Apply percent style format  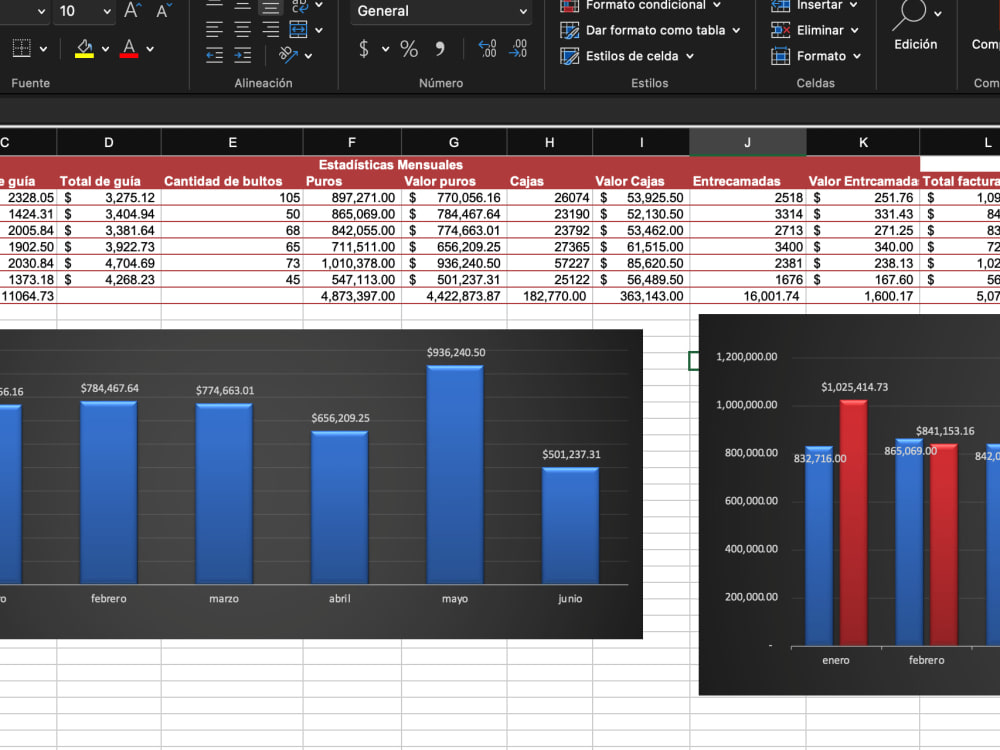[x=409, y=48]
